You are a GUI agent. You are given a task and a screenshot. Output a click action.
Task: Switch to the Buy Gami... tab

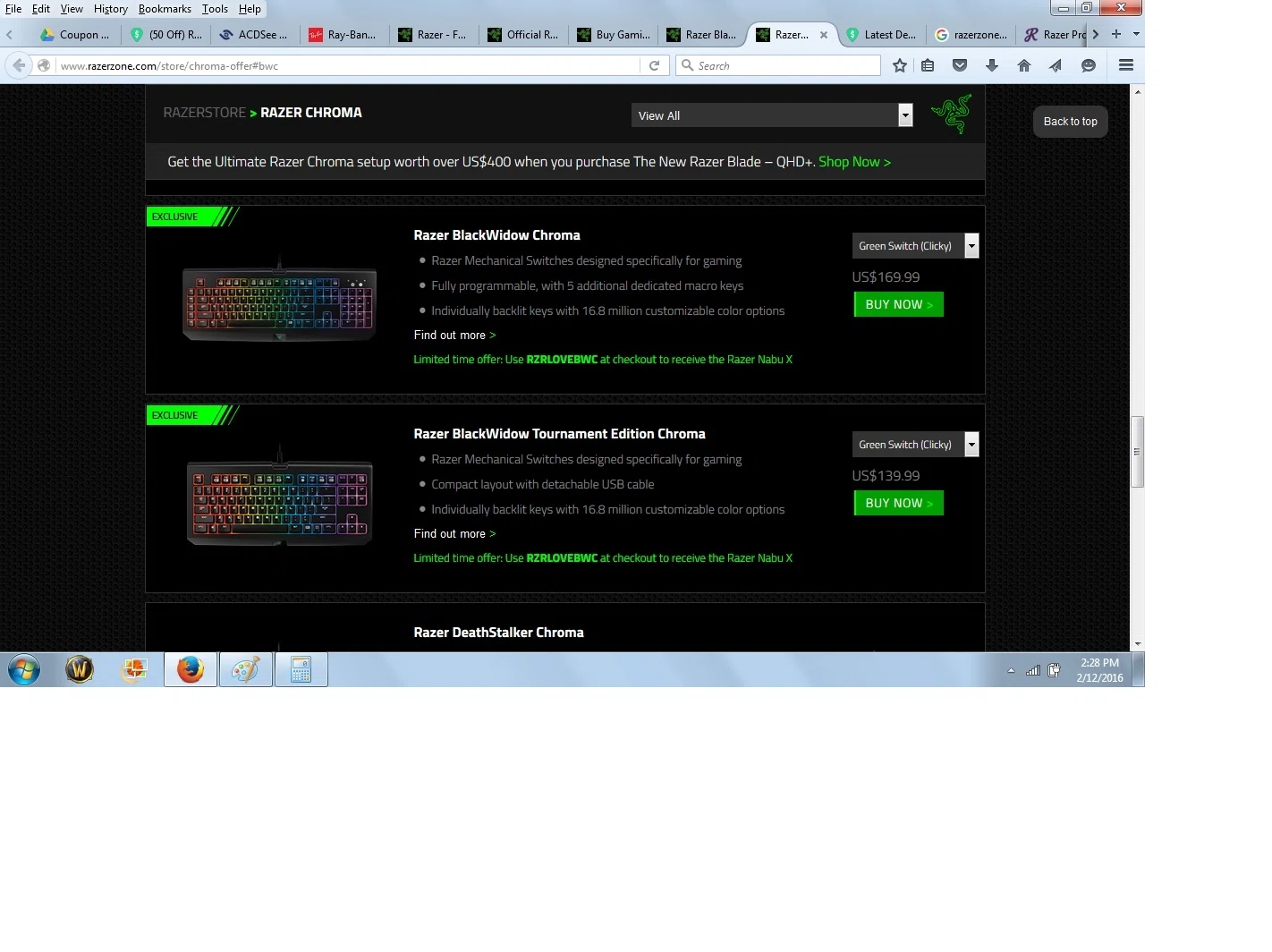(614, 35)
